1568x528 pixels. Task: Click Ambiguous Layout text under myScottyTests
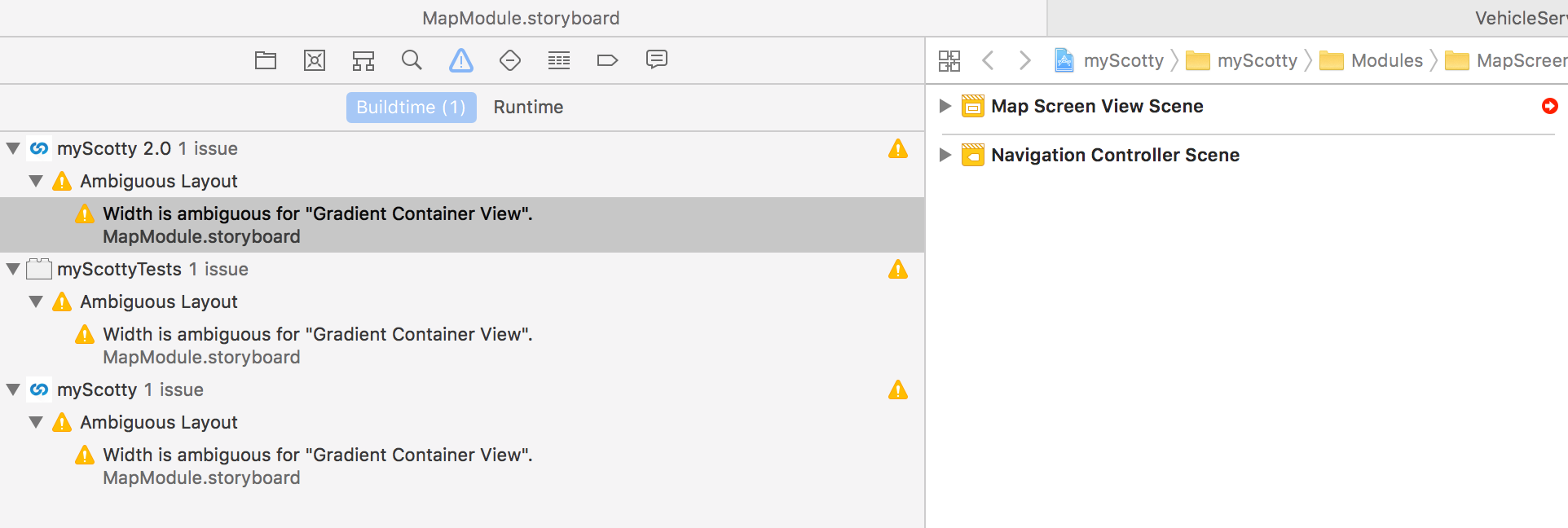pyautogui.click(x=159, y=301)
